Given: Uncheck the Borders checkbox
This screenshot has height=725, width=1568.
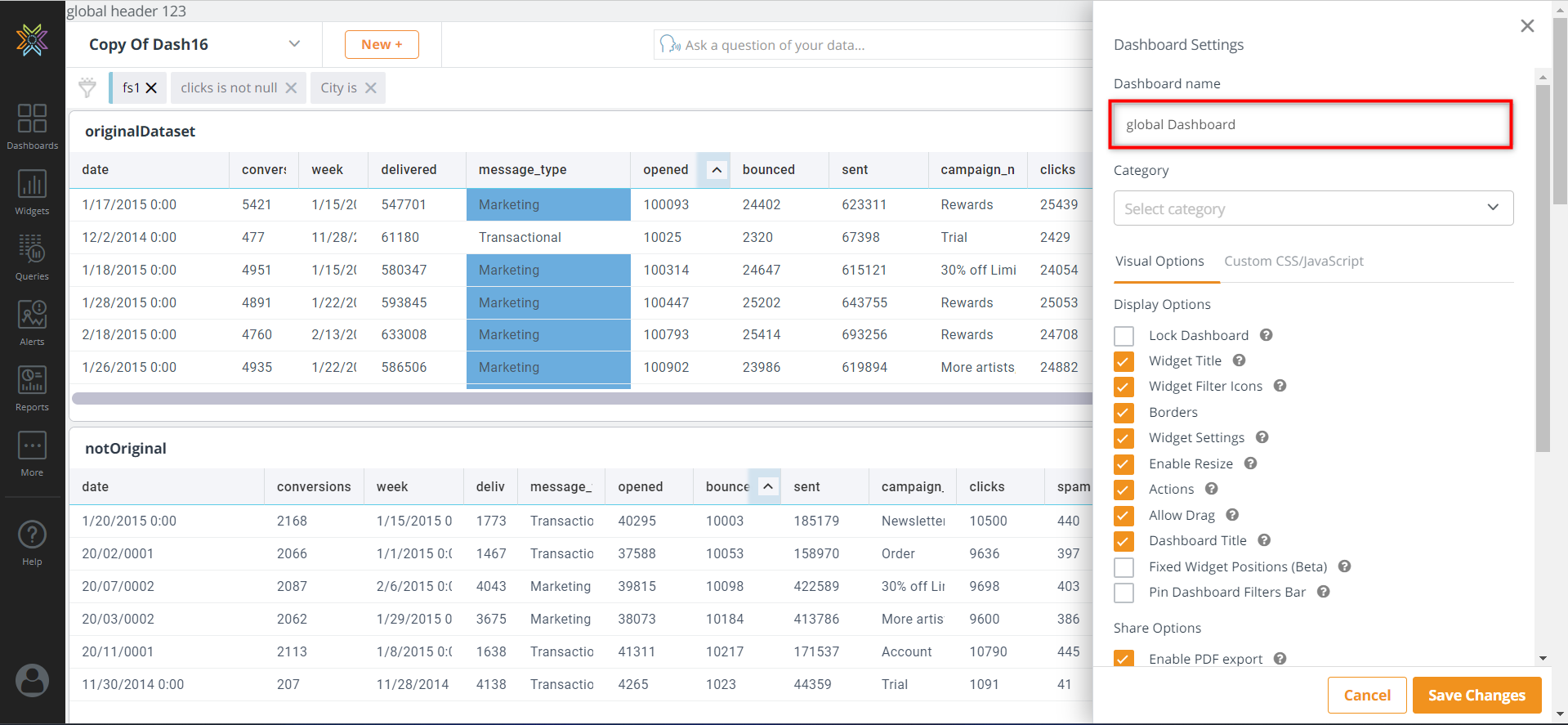Looking at the screenshot, I should [x=1124, y=413].
